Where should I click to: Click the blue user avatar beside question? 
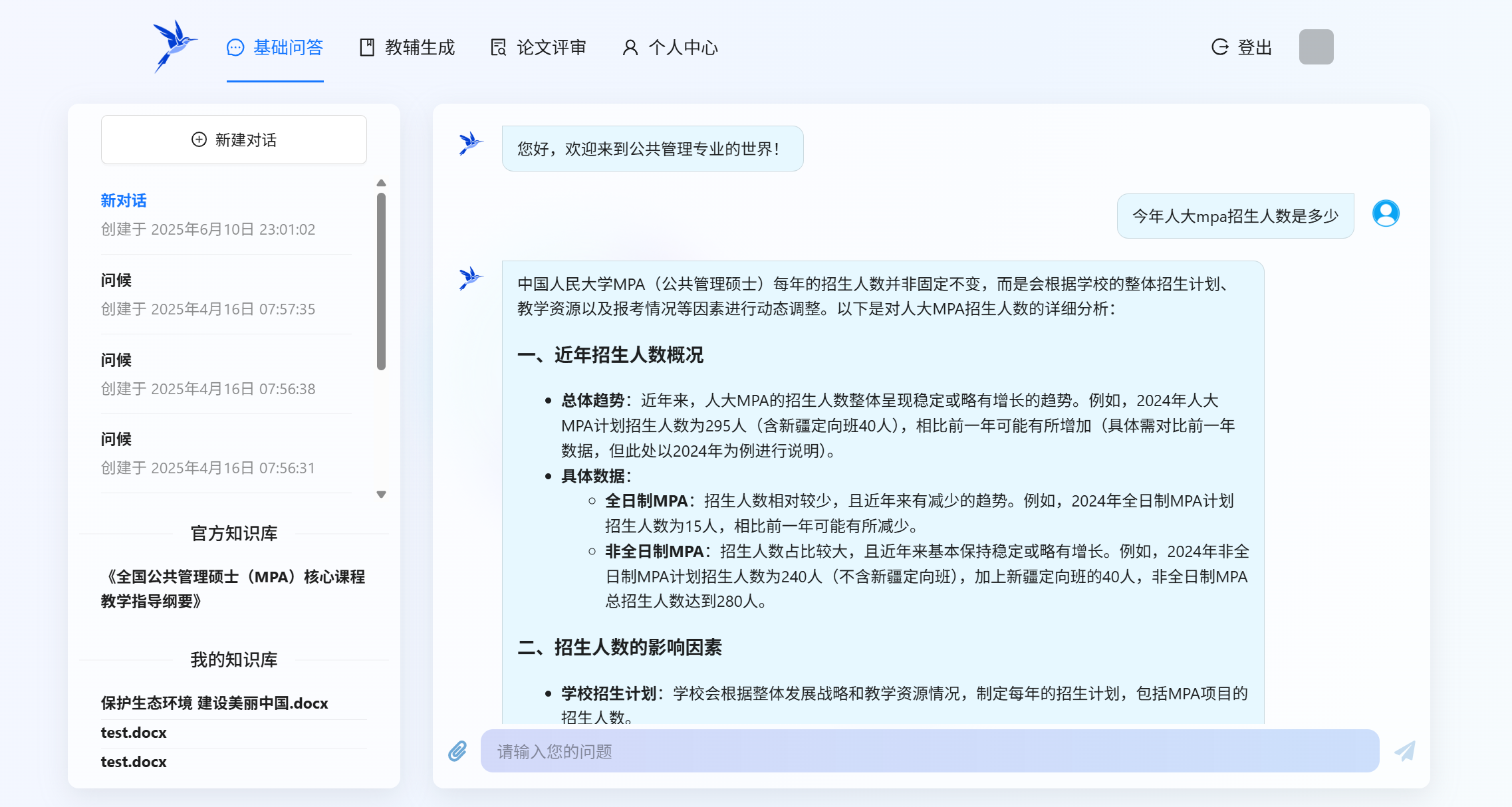click(x=1386, y=214)
